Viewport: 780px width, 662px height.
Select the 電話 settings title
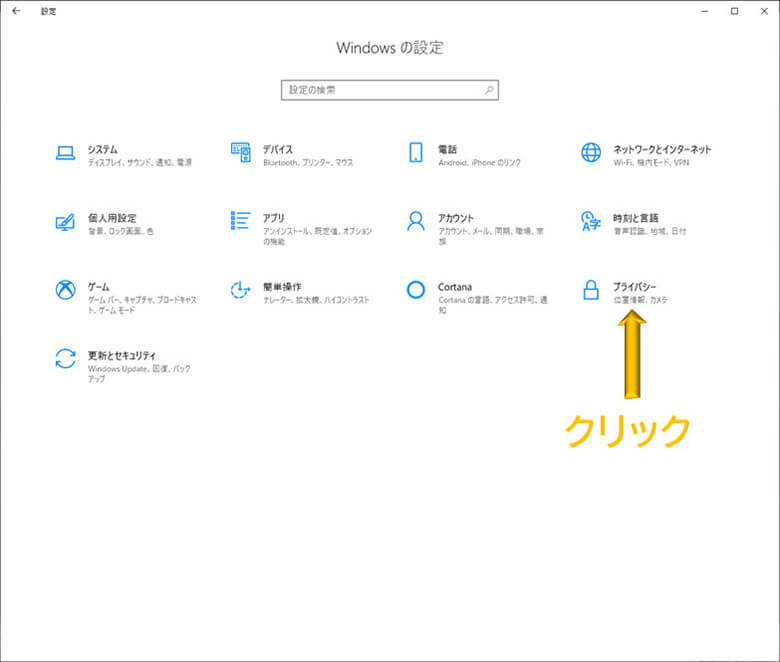coord(447,149)
